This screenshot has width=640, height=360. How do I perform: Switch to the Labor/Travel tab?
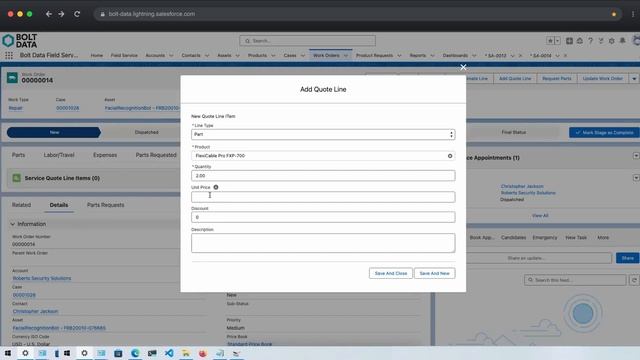[59, 155]
